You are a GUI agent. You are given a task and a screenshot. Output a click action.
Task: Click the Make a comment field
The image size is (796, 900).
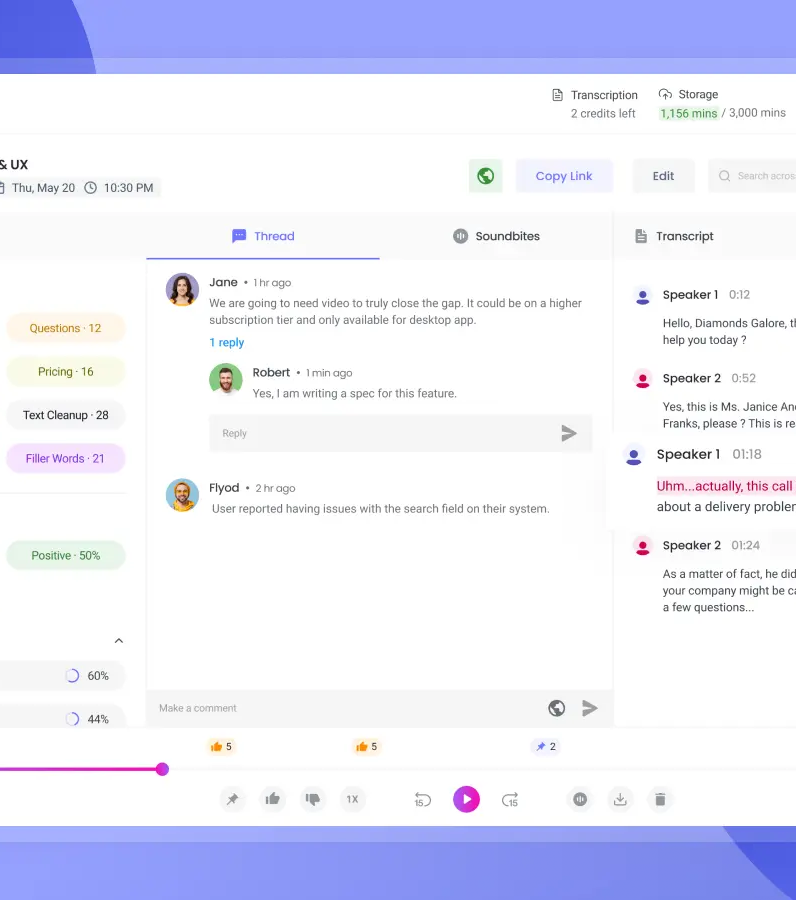click(344, 708)
